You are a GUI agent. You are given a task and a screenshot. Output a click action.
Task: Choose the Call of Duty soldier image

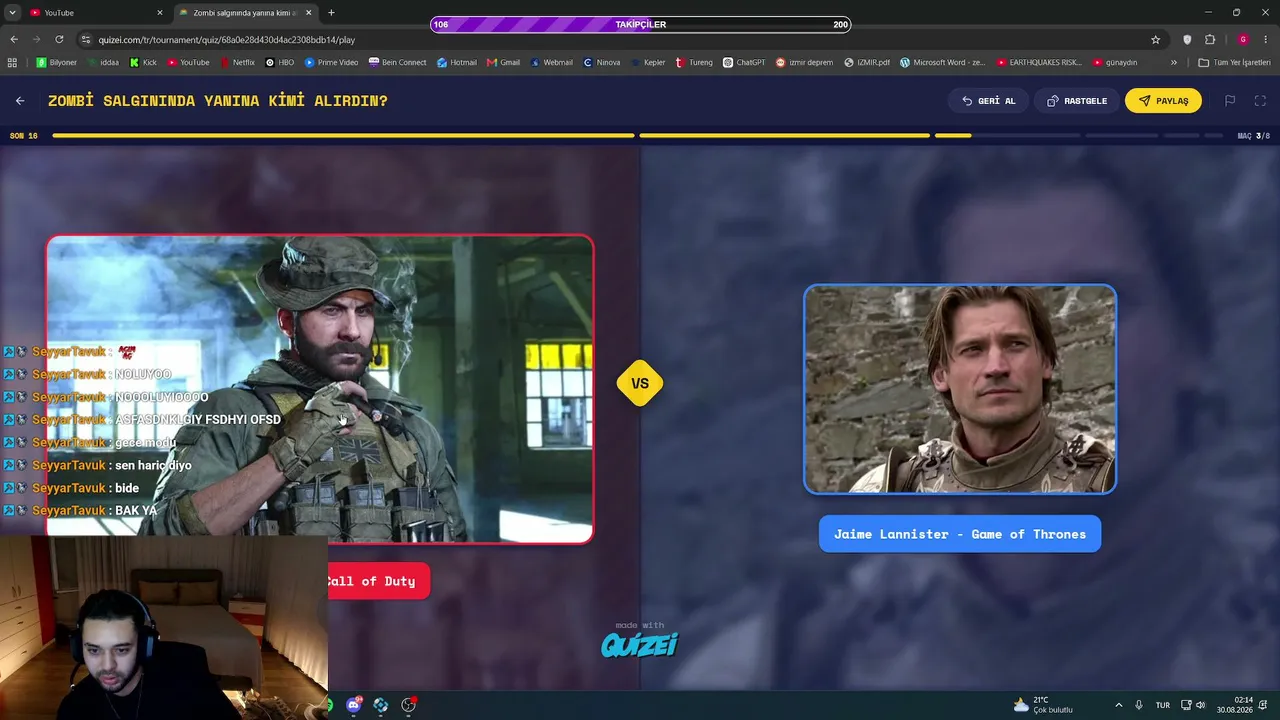(320, 389)
